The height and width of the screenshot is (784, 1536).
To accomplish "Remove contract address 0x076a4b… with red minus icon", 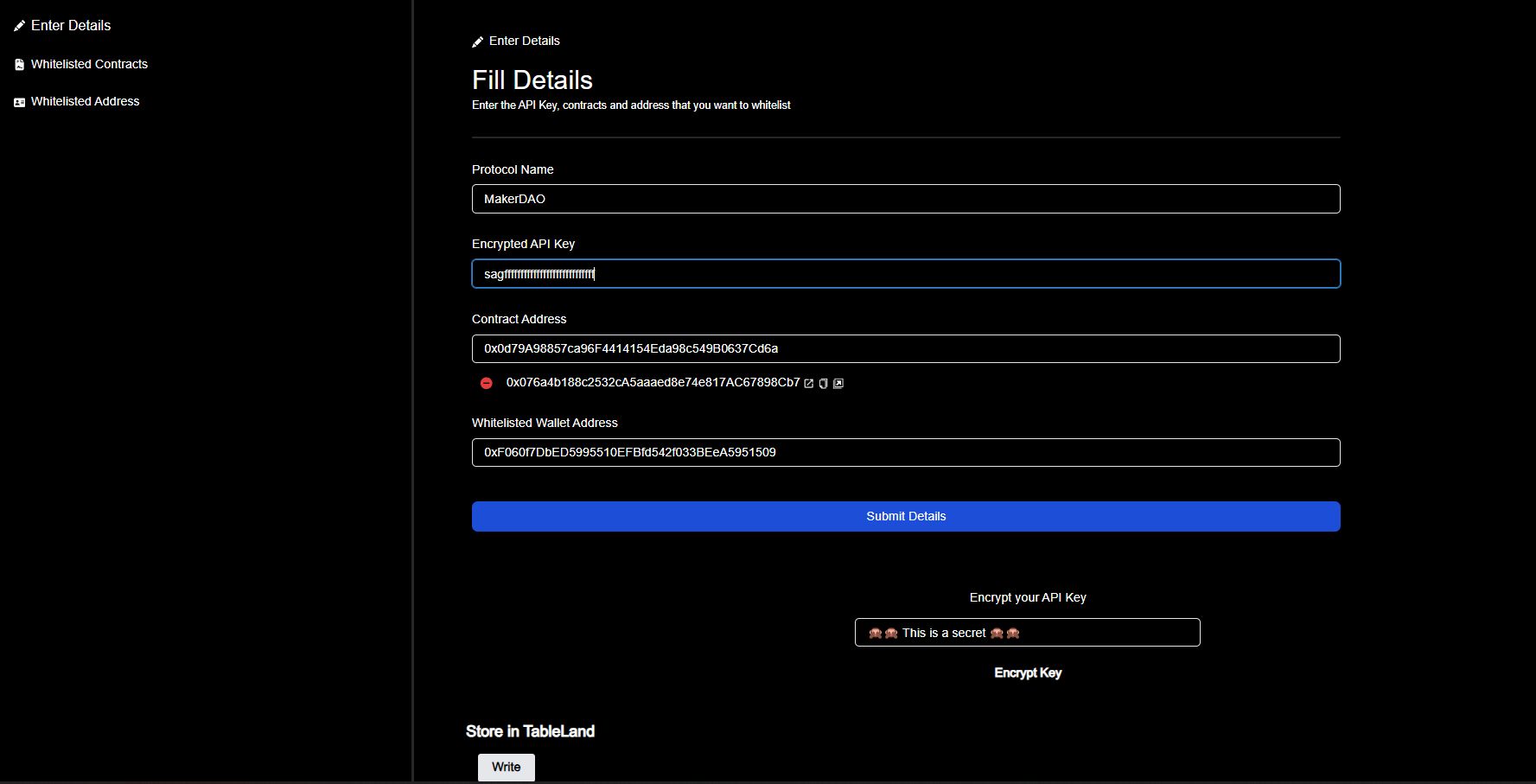I will click(x=487, y=383).
